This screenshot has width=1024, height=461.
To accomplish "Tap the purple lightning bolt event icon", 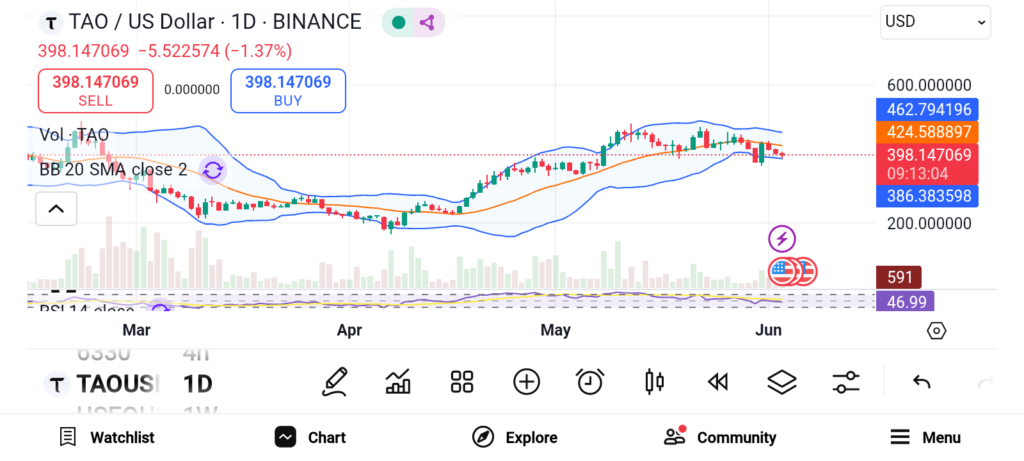I will coord(782,239).
